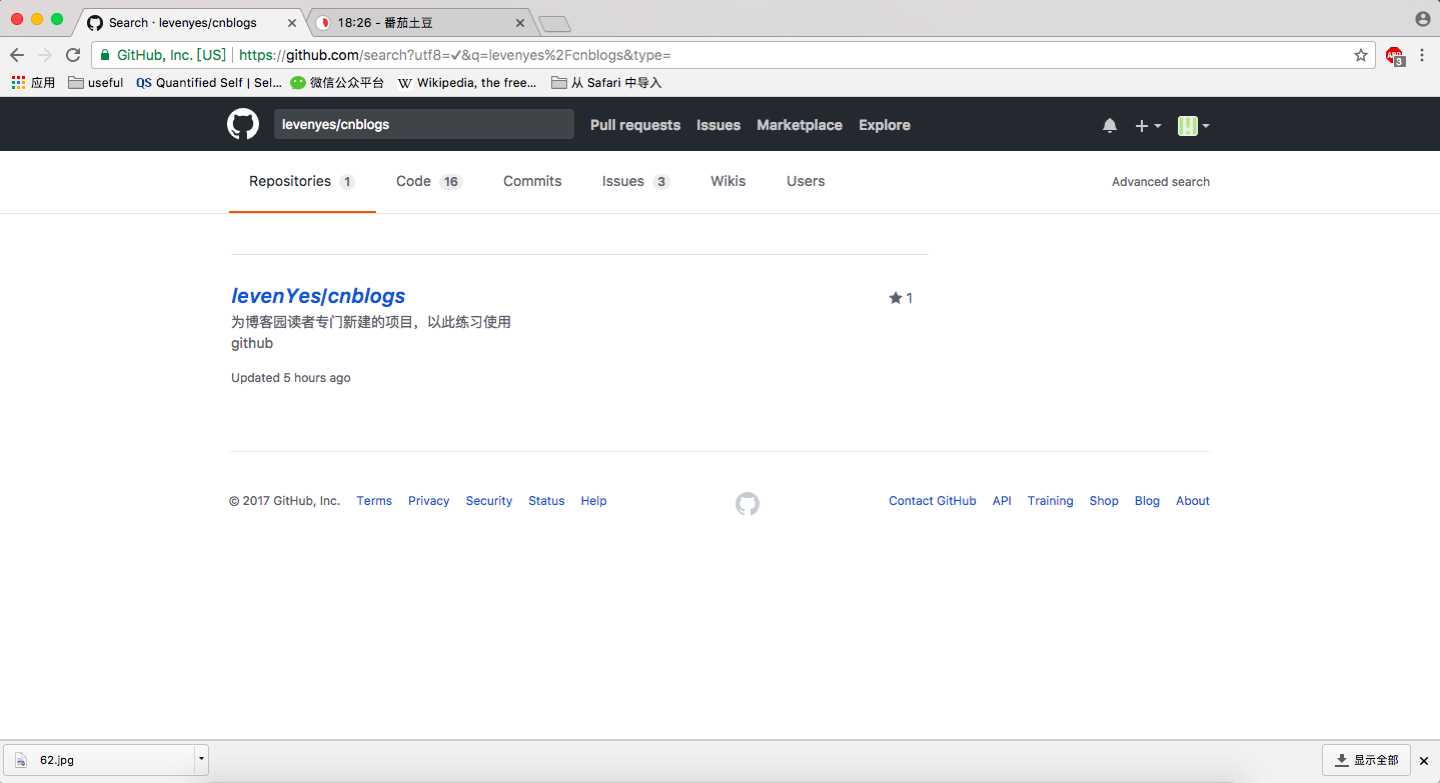Select the Wikis results tab

tap(728, 181)
